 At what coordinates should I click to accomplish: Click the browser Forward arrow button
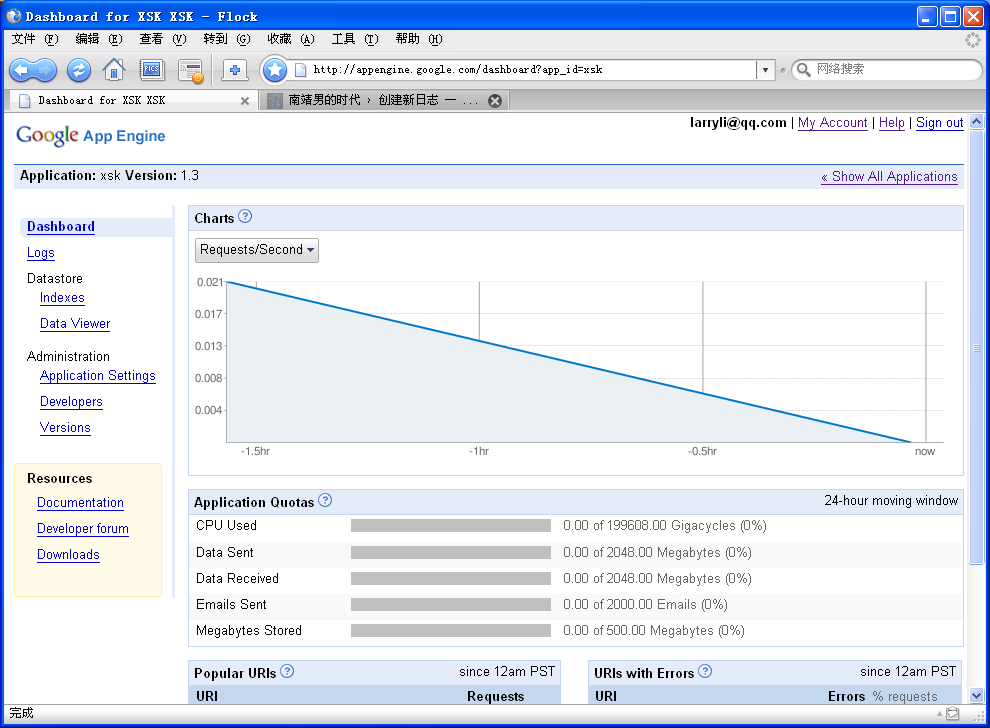point(46,69)
